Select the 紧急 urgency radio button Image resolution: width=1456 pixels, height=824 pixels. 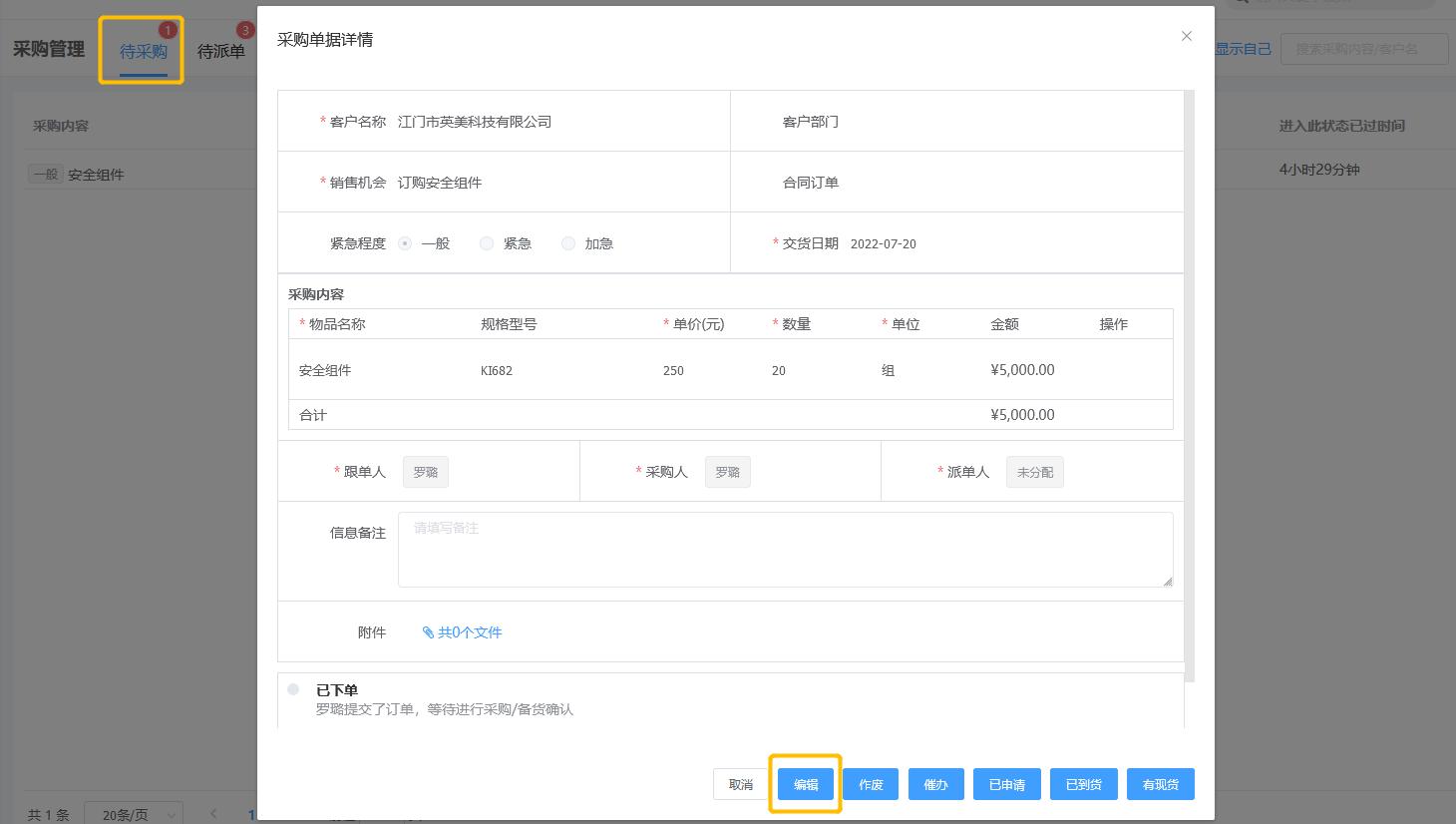(x=487, y=243)
